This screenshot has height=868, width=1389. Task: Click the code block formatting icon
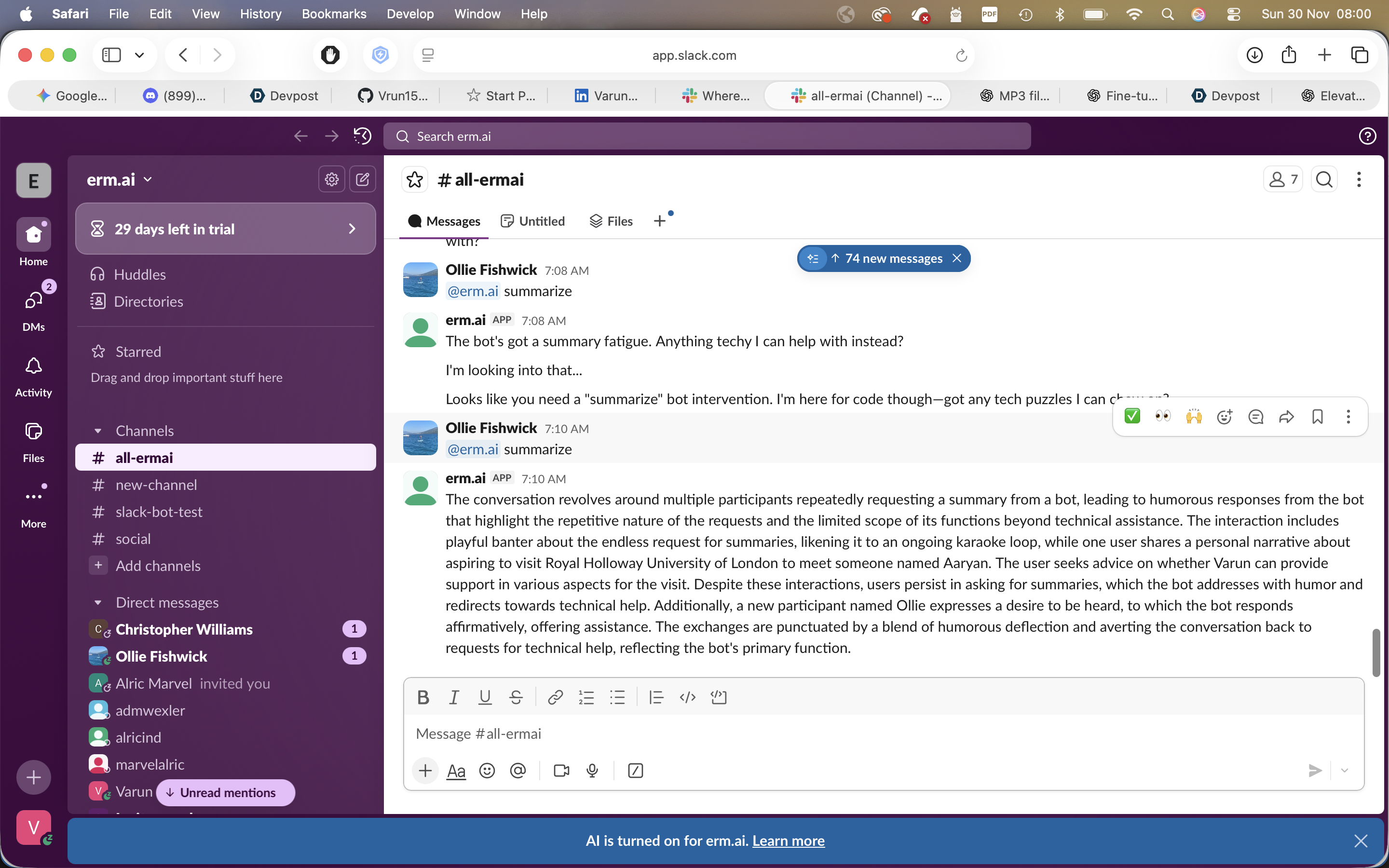(x=718, y=697)
